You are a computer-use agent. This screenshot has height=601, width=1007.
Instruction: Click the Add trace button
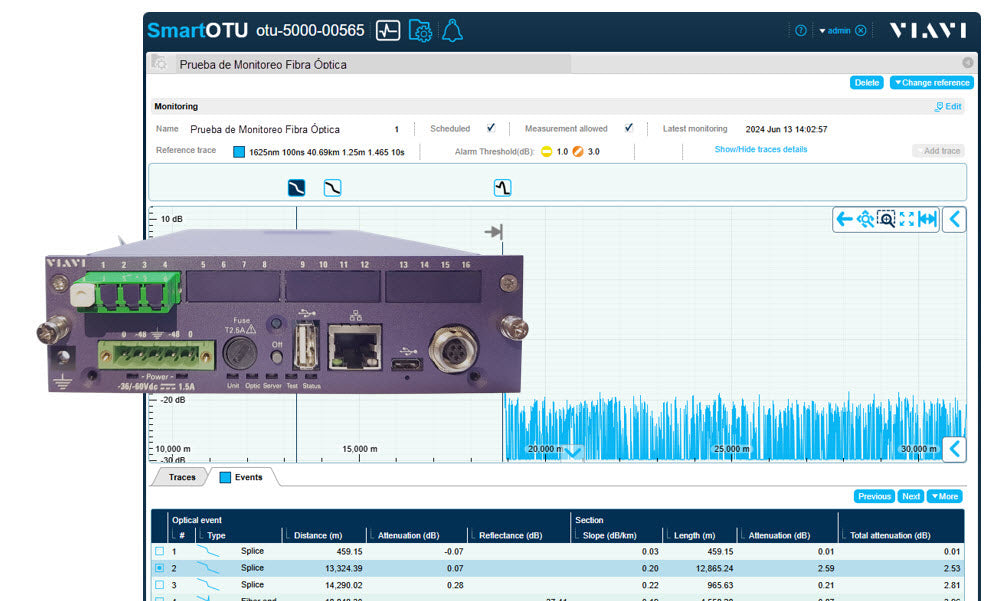(938, 151)
